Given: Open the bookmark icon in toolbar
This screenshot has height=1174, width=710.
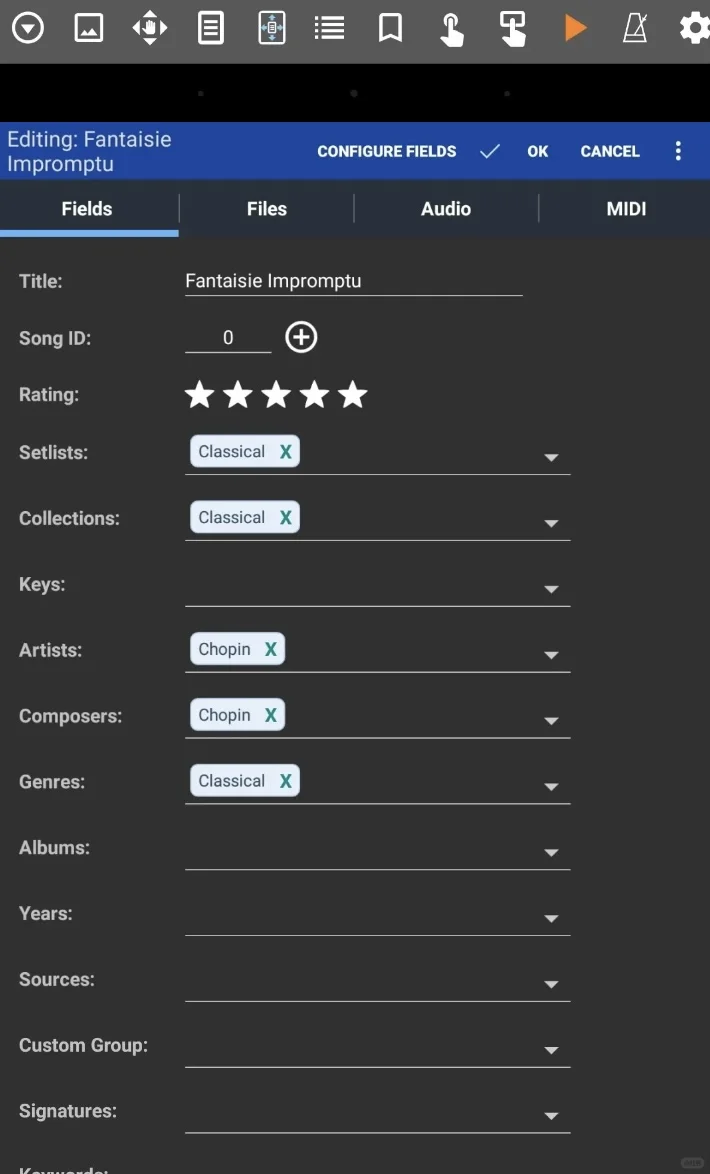Looking at the screenshot, I should [x=390, y=28].
